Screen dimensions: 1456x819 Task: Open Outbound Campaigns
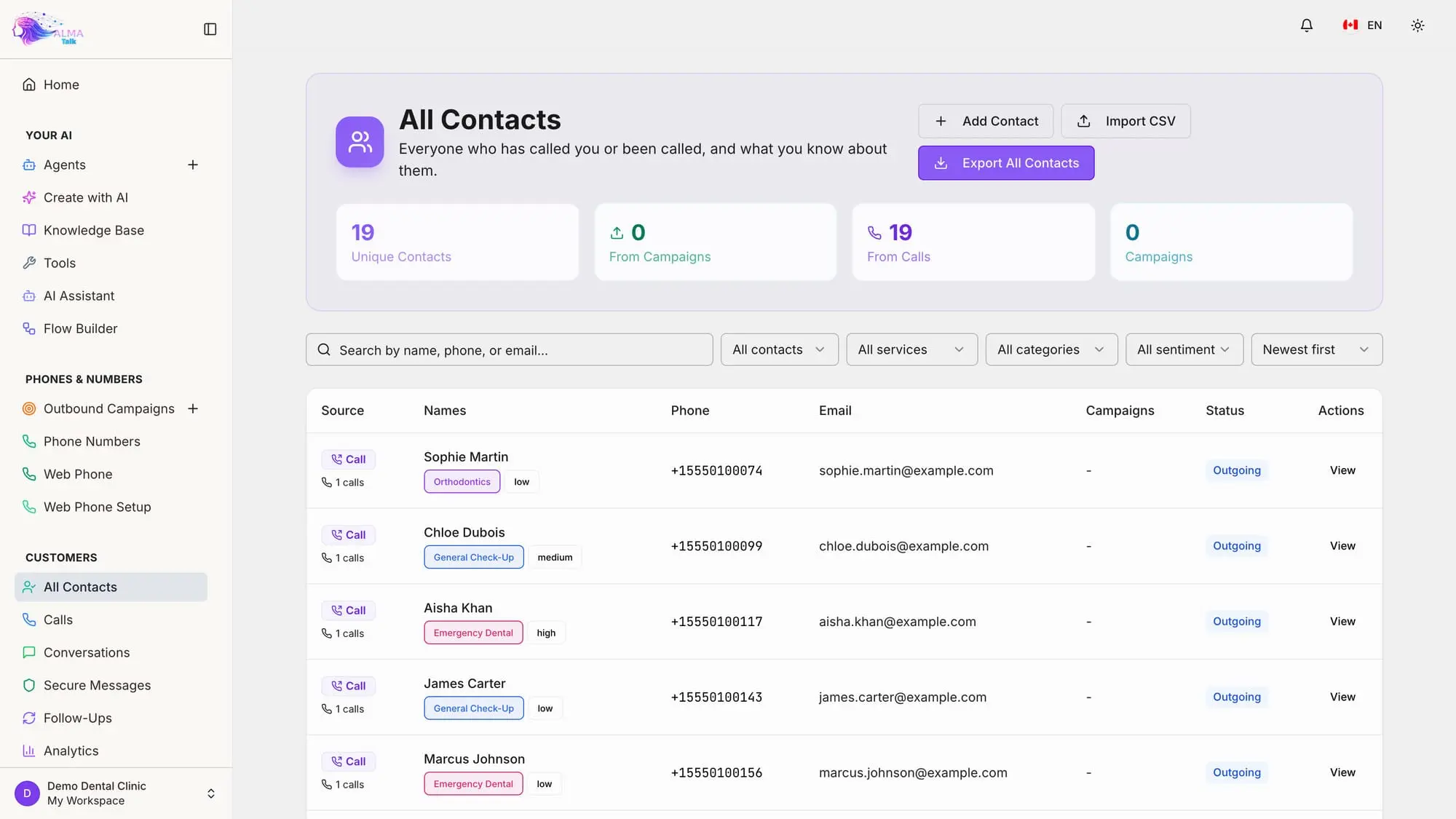98,409
